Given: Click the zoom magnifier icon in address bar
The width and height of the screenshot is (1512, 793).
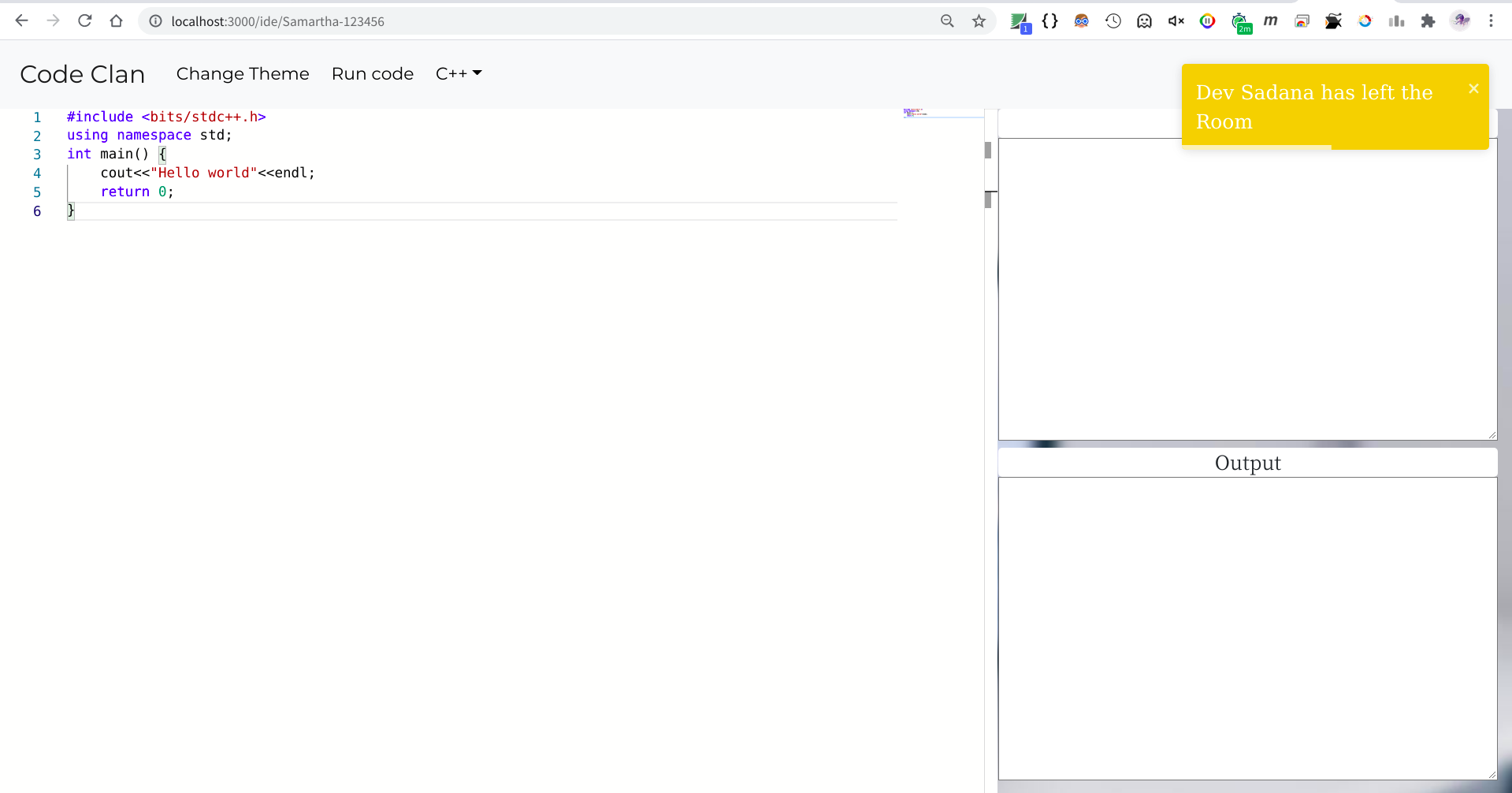Looking at the screenshot, I should [947, 21].
